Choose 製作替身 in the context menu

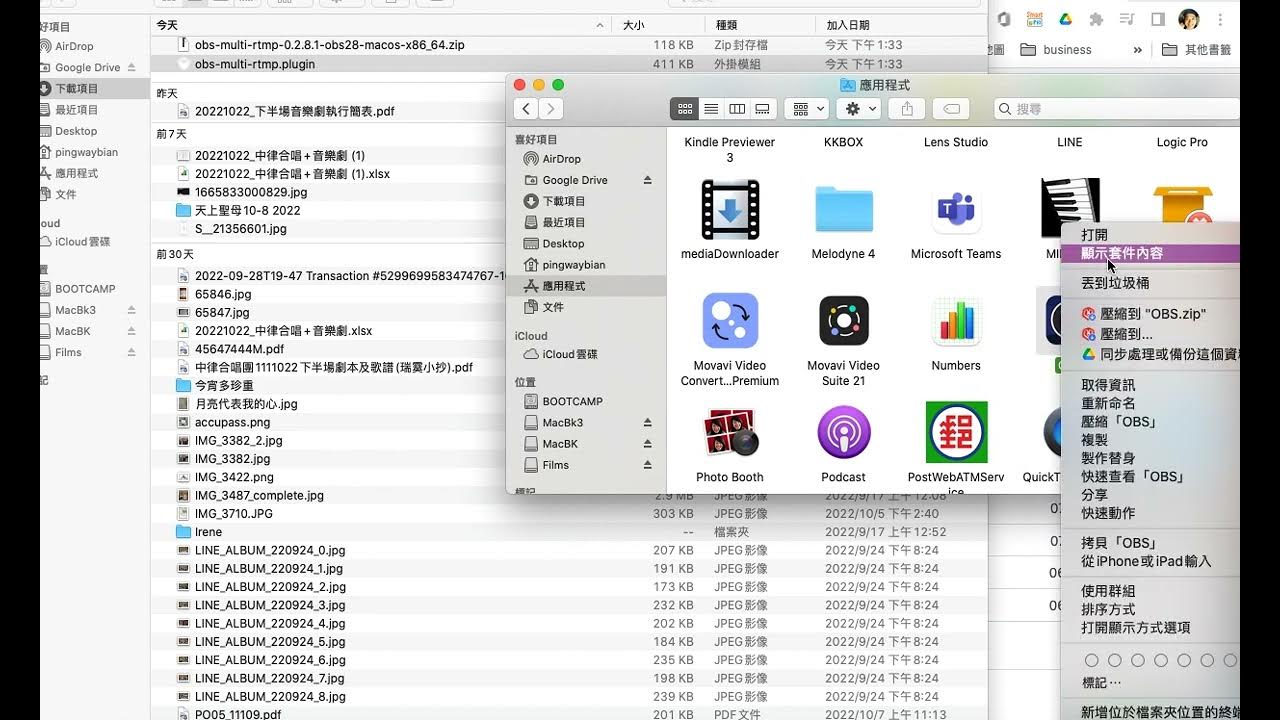point(1108,458)
